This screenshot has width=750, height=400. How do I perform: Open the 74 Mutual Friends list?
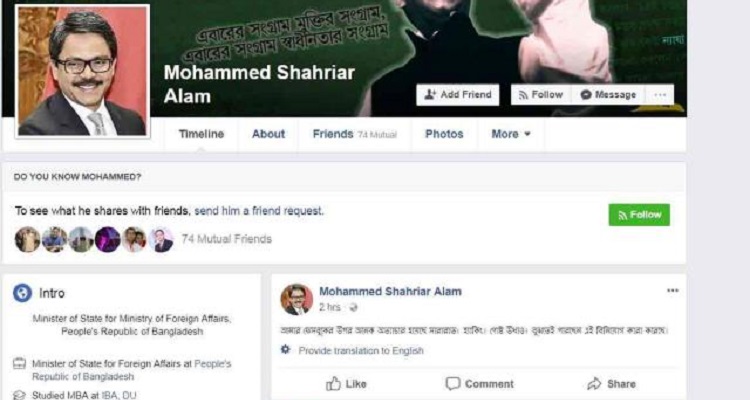tap(226, 239)
